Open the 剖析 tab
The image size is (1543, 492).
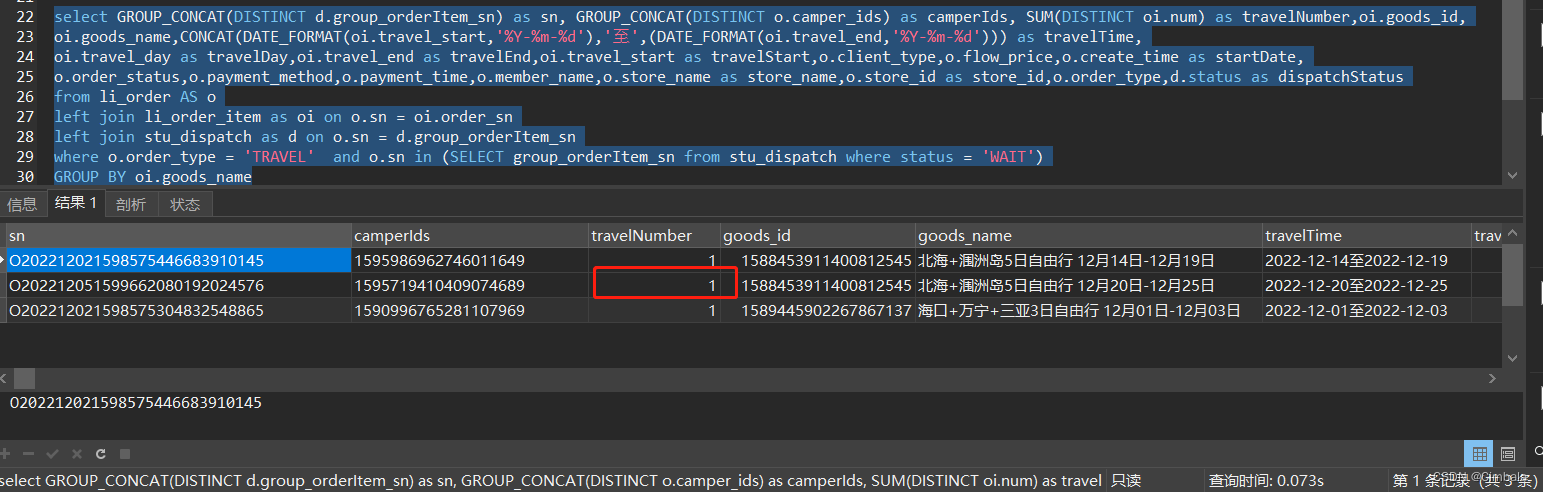(130, 204)
